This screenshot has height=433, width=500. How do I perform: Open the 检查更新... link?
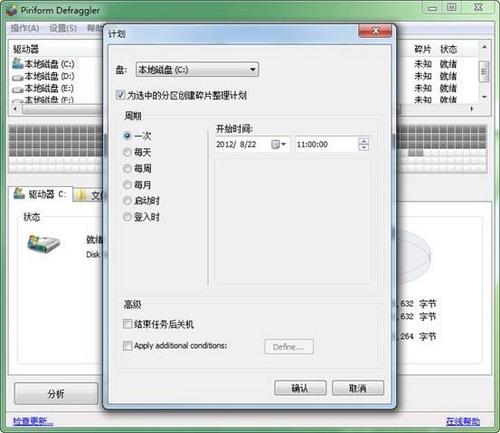[x=33, y=421]
